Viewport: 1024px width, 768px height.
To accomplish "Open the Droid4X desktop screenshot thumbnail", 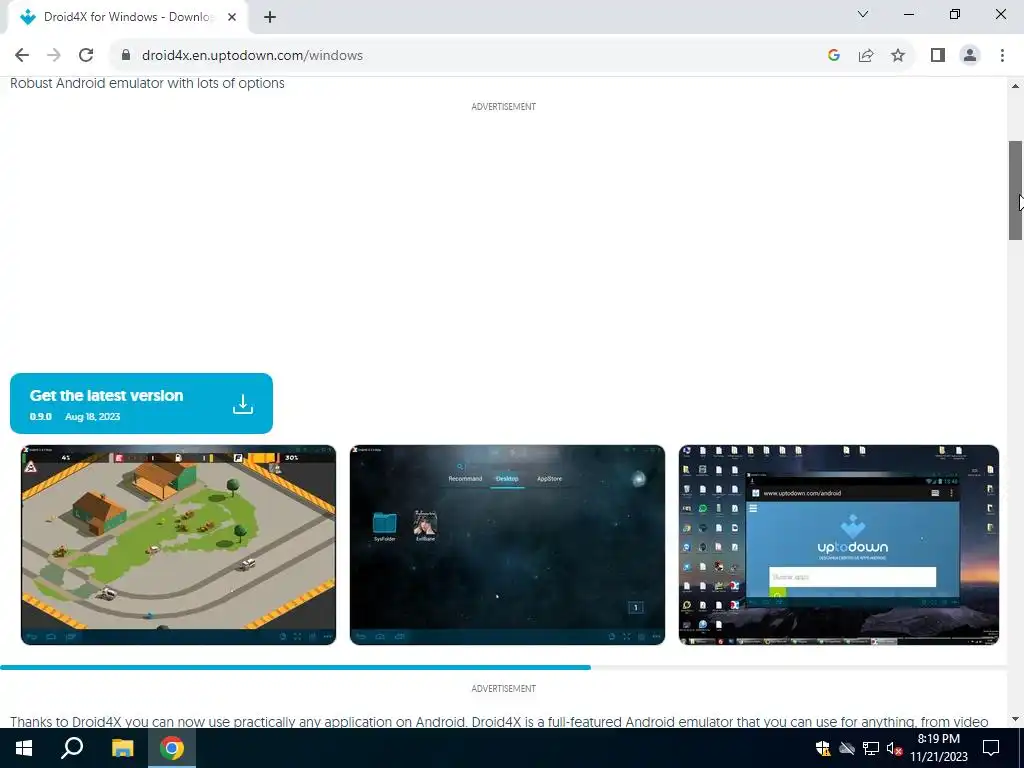I will point(507,545).
